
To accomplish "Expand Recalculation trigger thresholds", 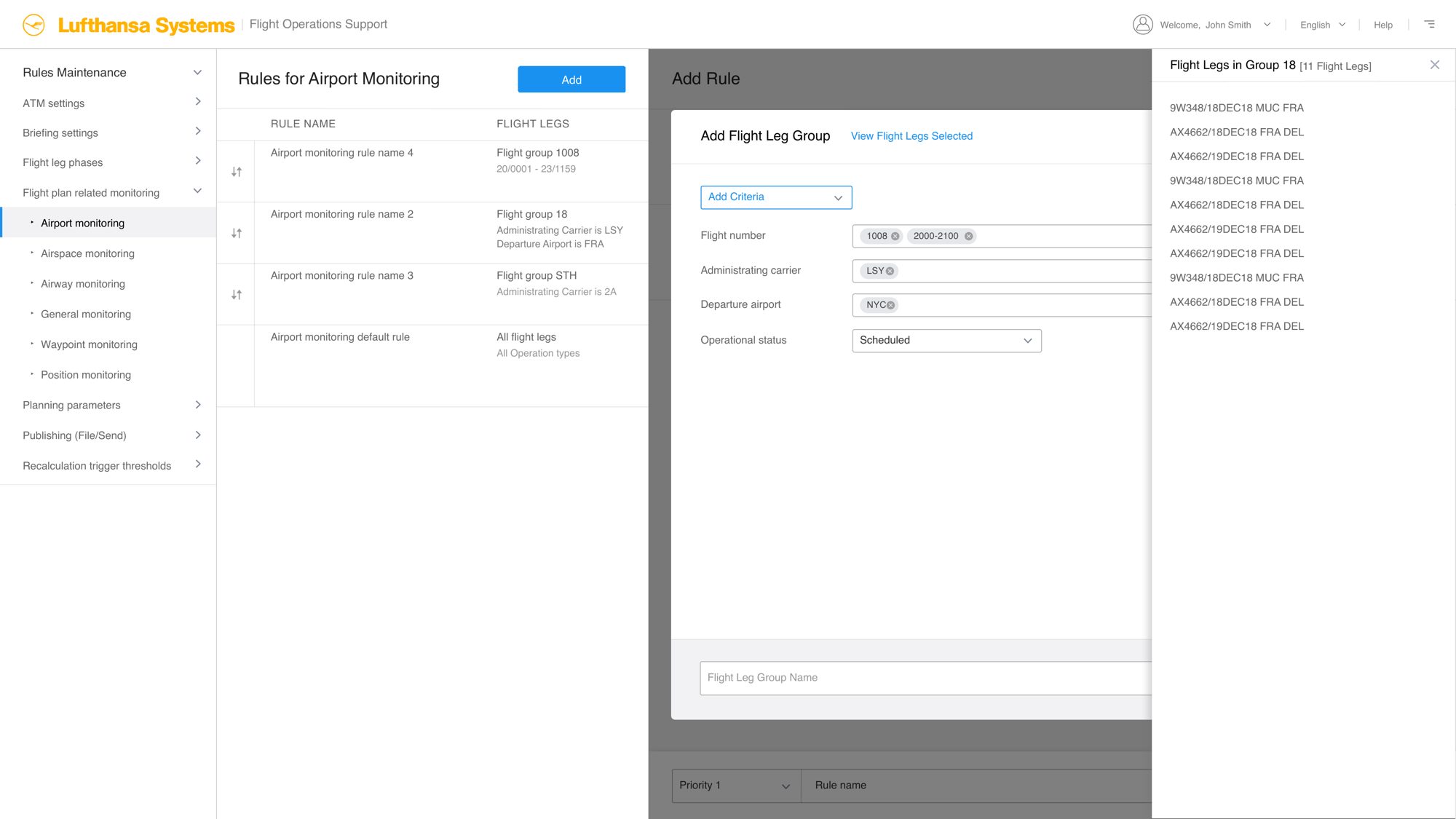I will click(198, 464).
